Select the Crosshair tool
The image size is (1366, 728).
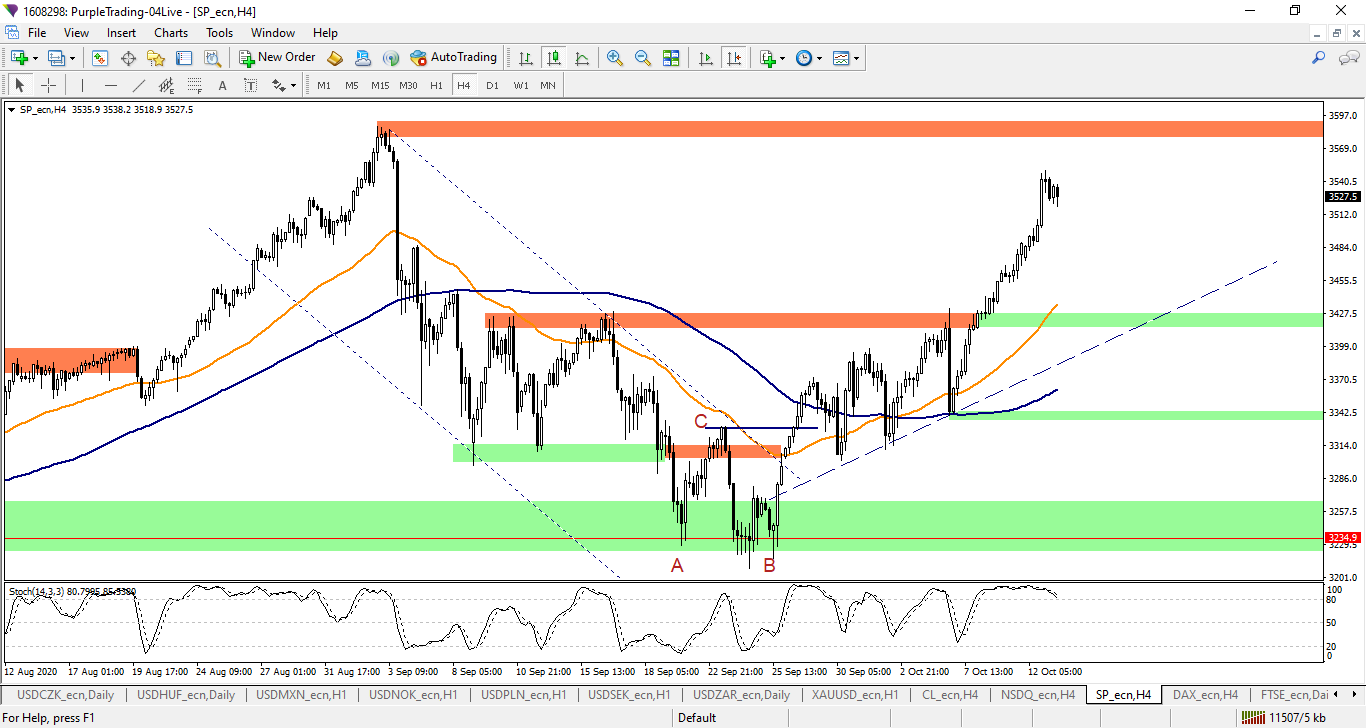[x=47, y=85]
